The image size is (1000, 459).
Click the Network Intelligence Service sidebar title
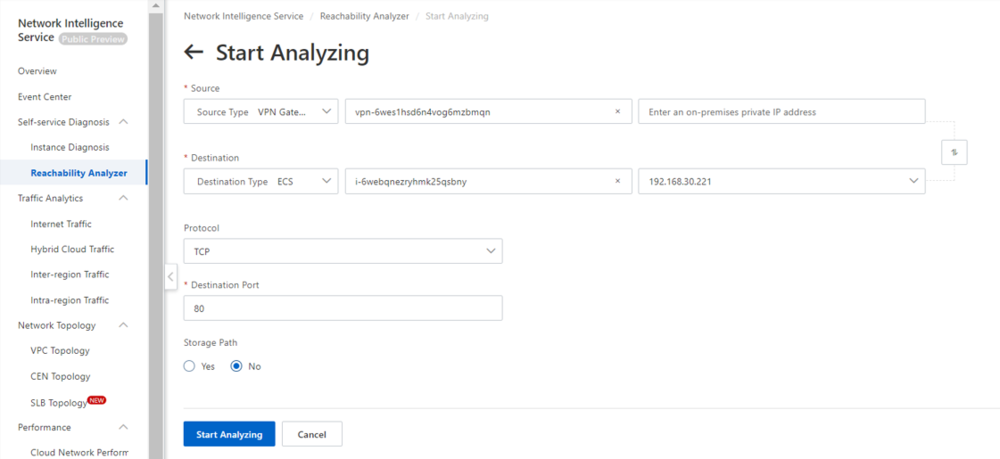click(x=70, y=30)
